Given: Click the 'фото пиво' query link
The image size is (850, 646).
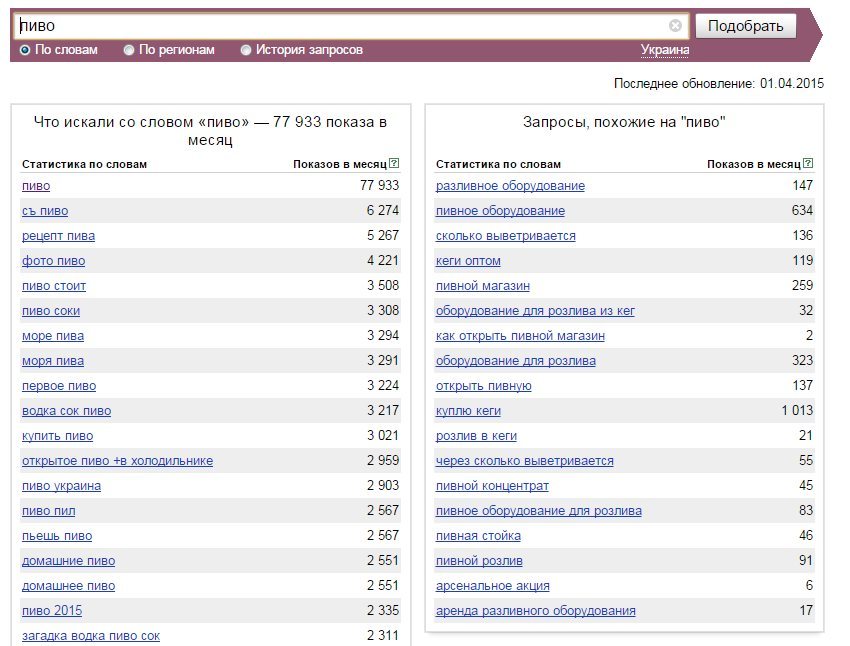Looking at the screenshot, I should click(x=53, y=261).
